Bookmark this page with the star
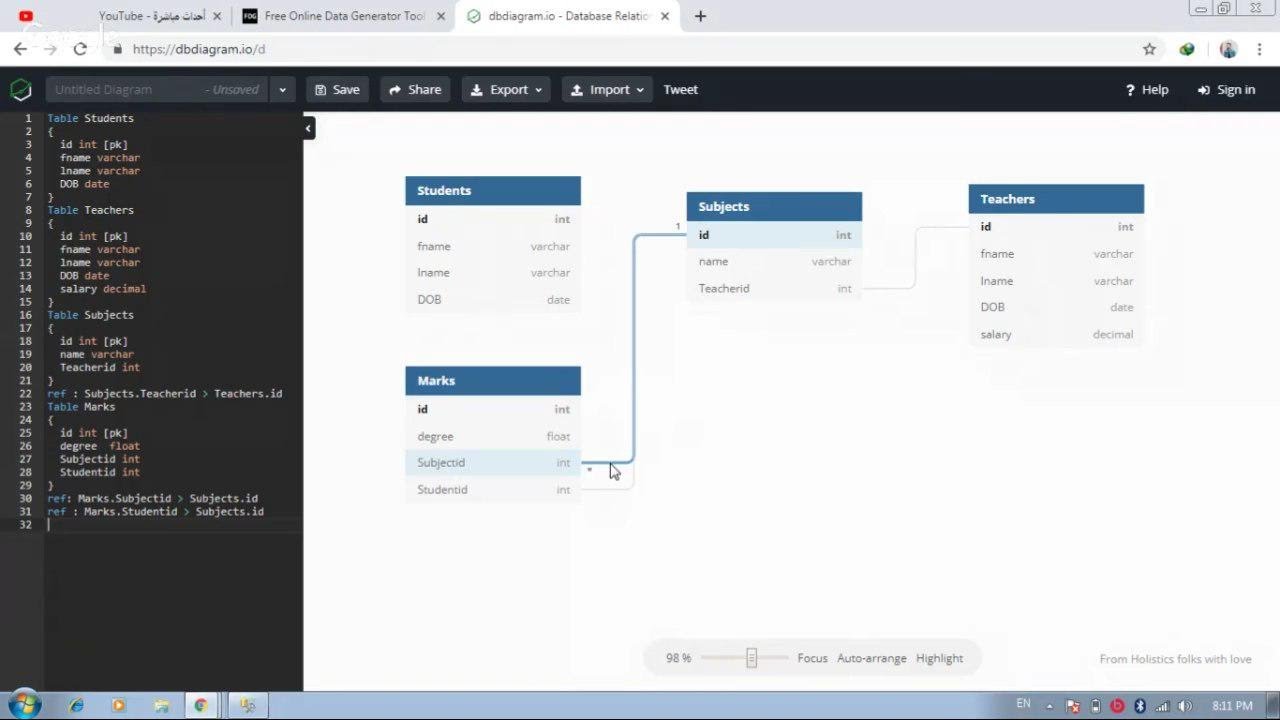This screenshot has height=720, width=1280. (x=1149, y=49)
